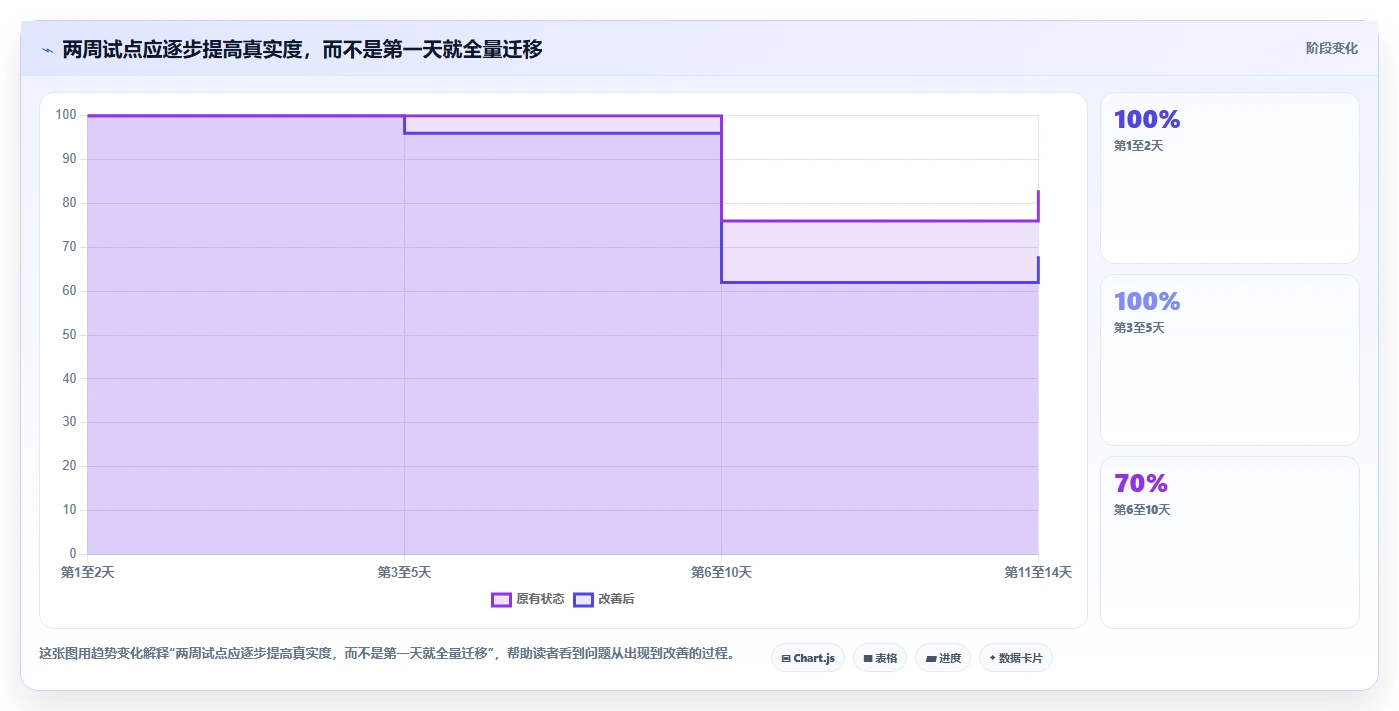Click the small trend icon before the title
1399x711 pixels.
47,50
